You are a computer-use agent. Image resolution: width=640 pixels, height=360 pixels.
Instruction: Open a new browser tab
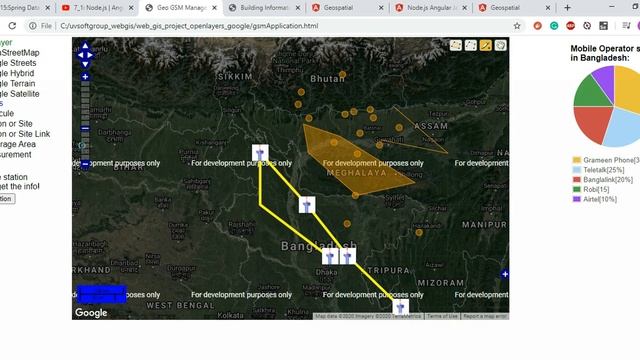pos(567,8)
